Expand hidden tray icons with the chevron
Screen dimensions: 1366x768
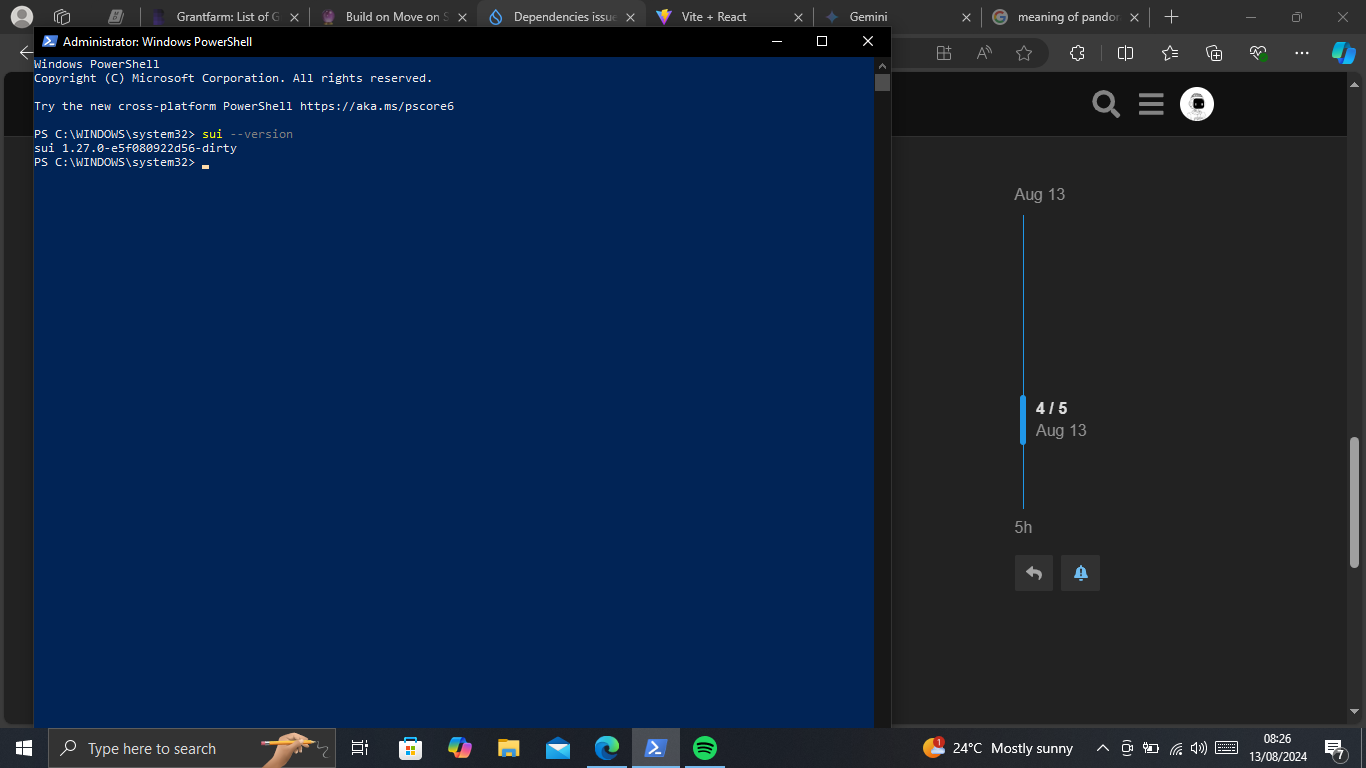[1102, 748]
